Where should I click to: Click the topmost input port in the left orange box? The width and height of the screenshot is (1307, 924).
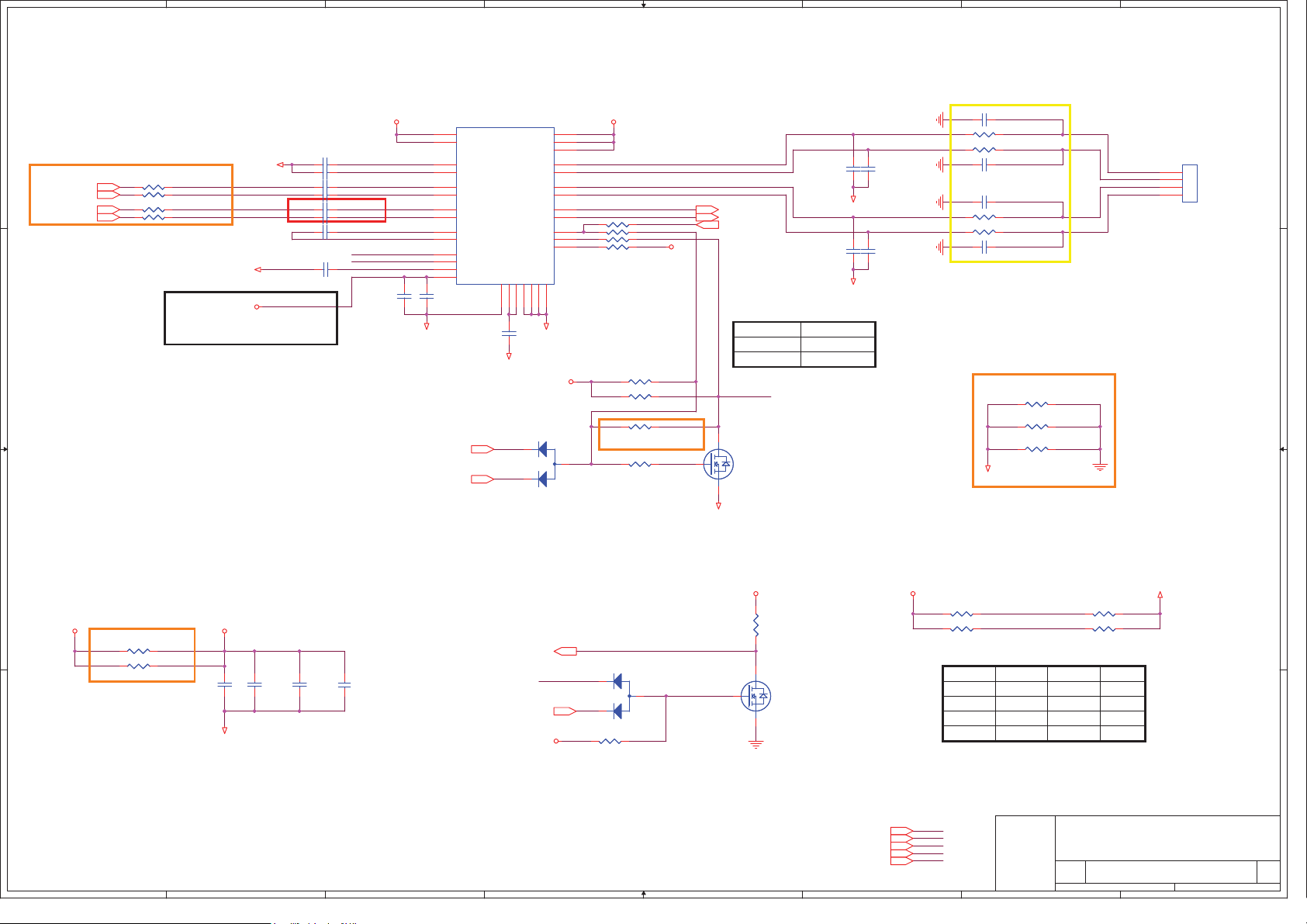pos(109,187)
